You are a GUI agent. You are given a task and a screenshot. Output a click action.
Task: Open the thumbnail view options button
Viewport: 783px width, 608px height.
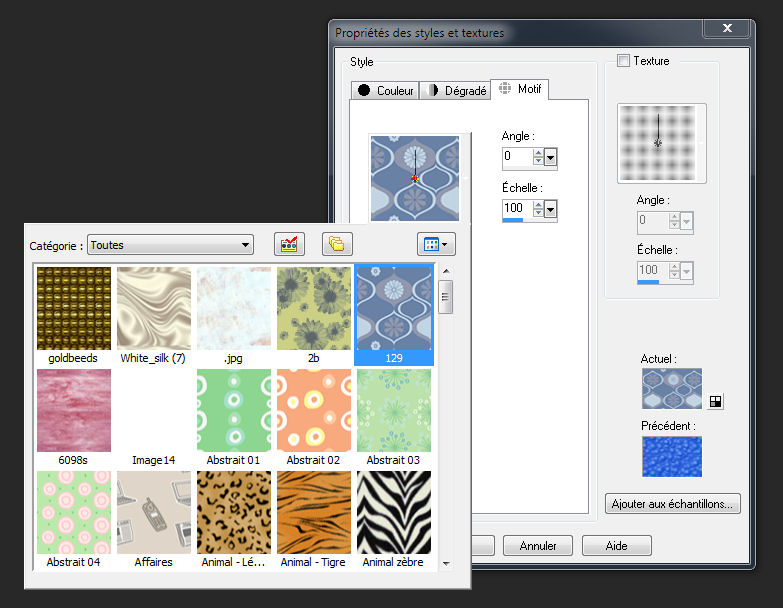tap(435, 244)
